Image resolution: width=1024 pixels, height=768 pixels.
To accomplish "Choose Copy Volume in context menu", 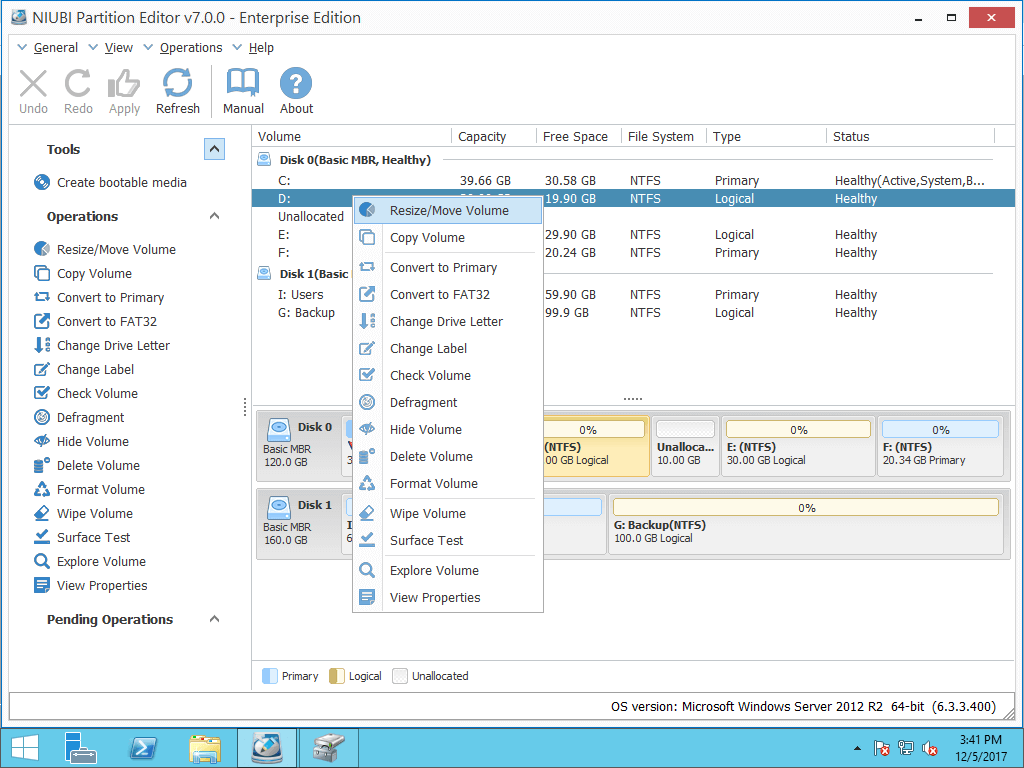I will pos(448,238).
